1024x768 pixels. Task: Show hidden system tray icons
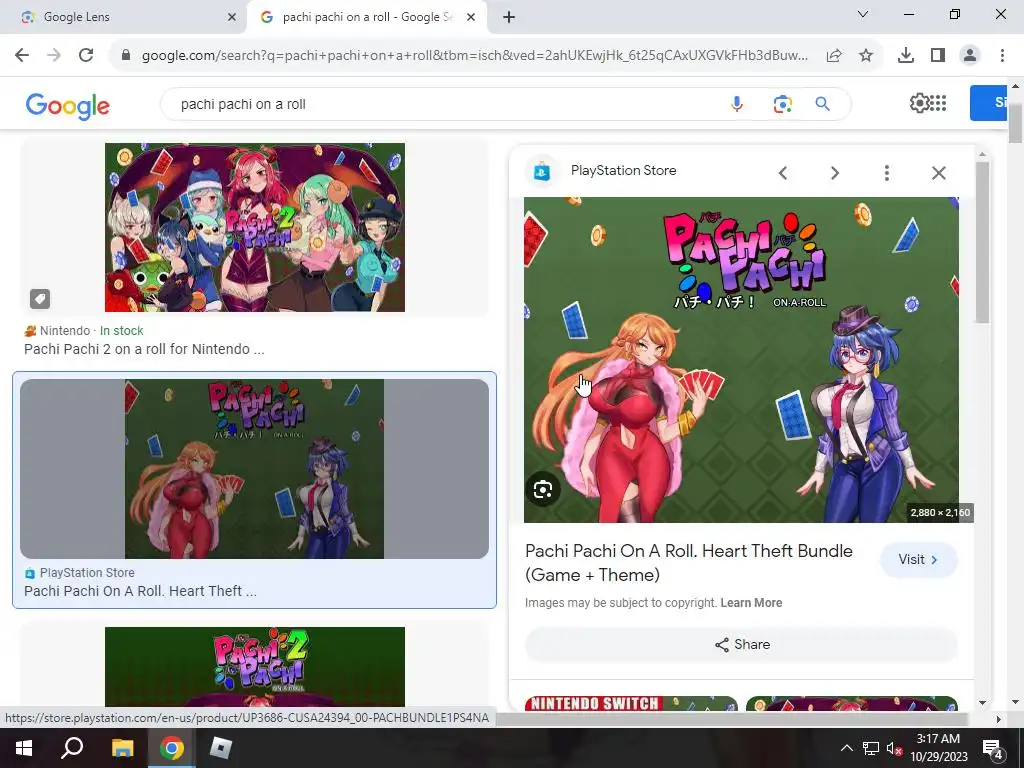[846, 748]
